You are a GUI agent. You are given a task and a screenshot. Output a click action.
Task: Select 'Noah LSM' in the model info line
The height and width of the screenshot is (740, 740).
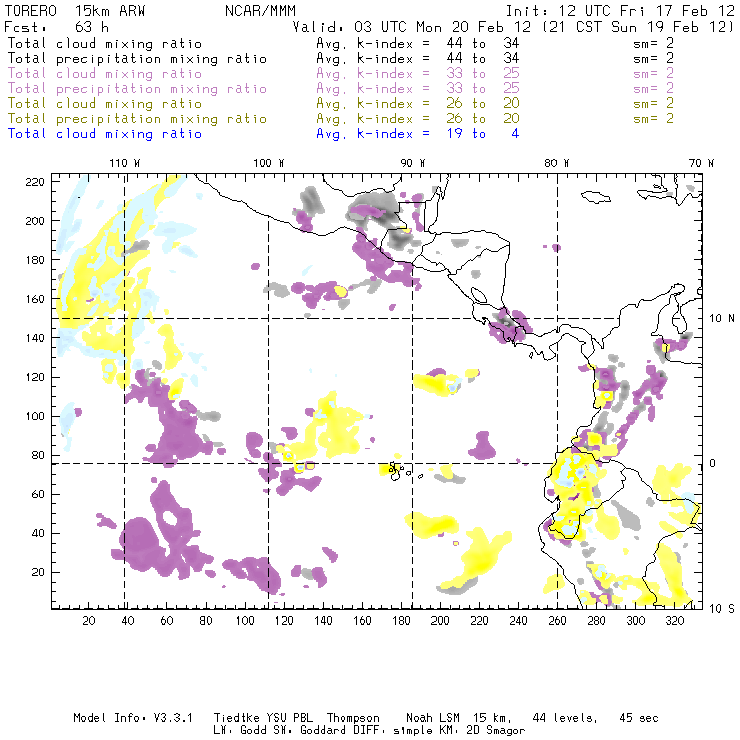click(x=433, y=718)
